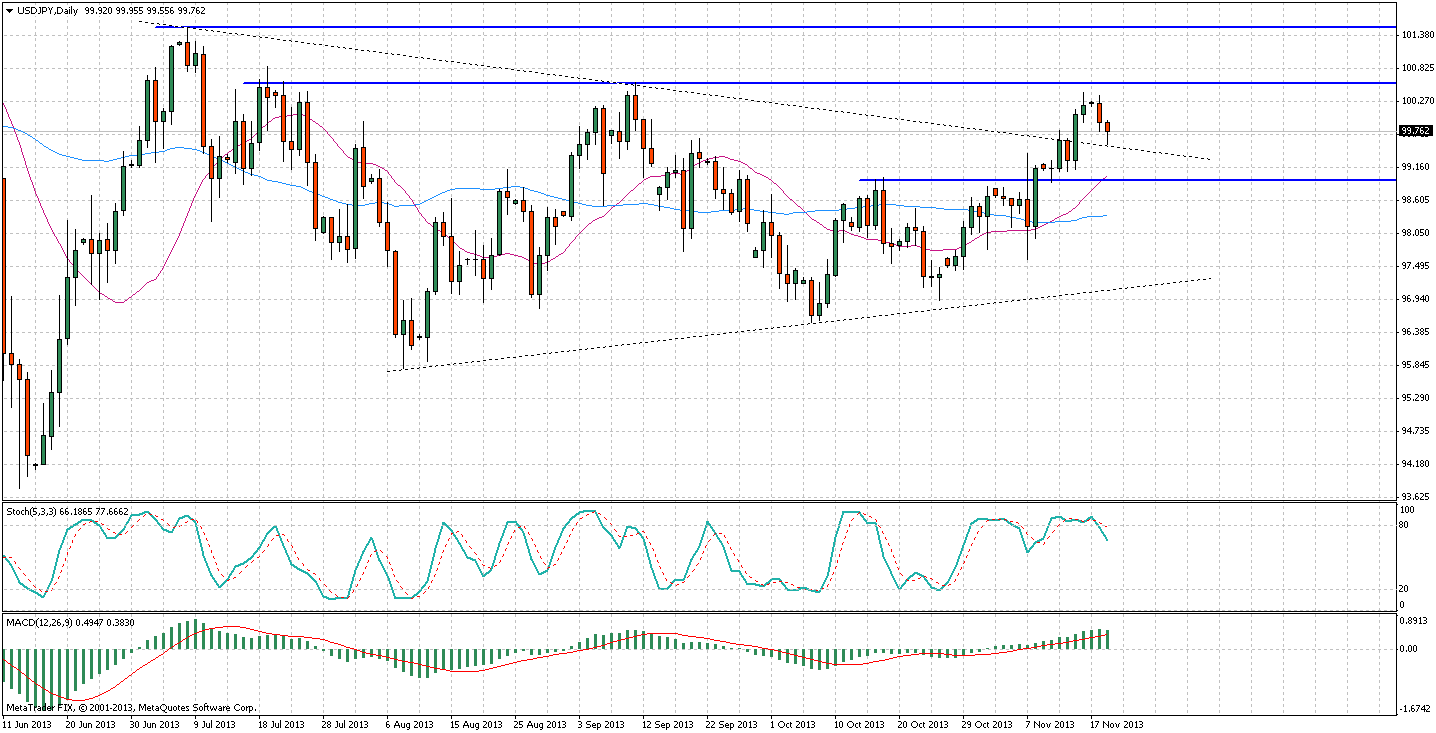The width and height of the screenshot is (1436, 733).
Task: Select the topmost blue horizontal resistance line
Action: (x=800, y=27)
